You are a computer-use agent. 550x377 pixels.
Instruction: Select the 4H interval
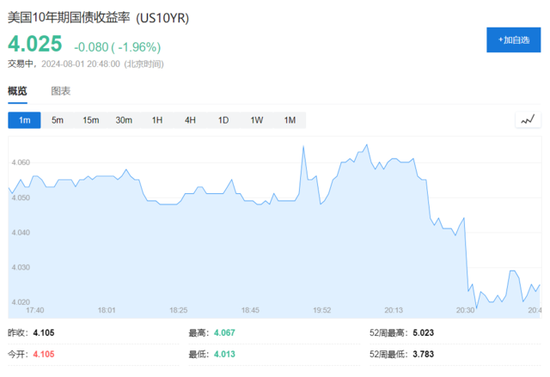[x=190, y=120]
